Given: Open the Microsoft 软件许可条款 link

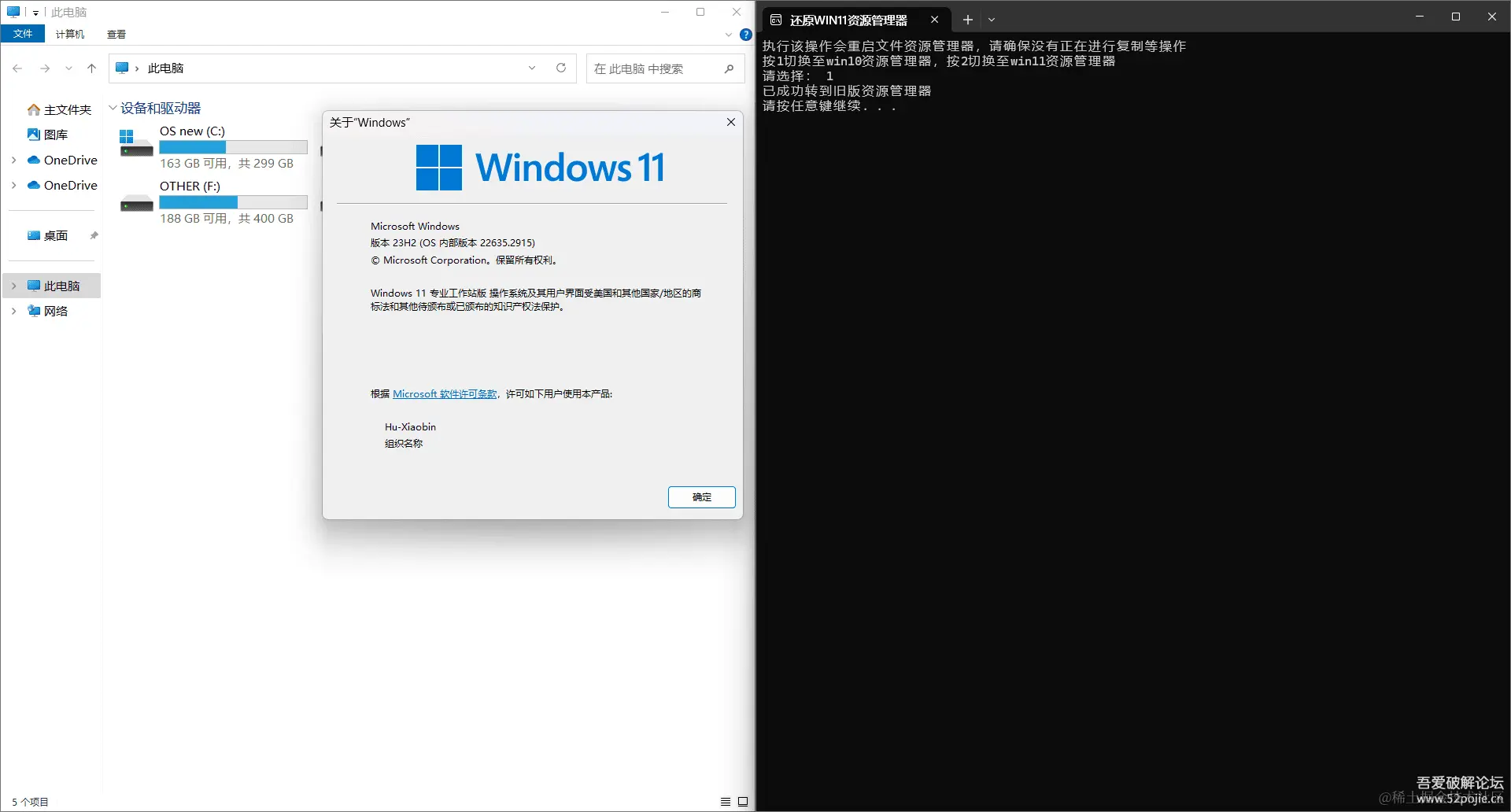Looking at the screenshot, I should click(x=445, y=394).
